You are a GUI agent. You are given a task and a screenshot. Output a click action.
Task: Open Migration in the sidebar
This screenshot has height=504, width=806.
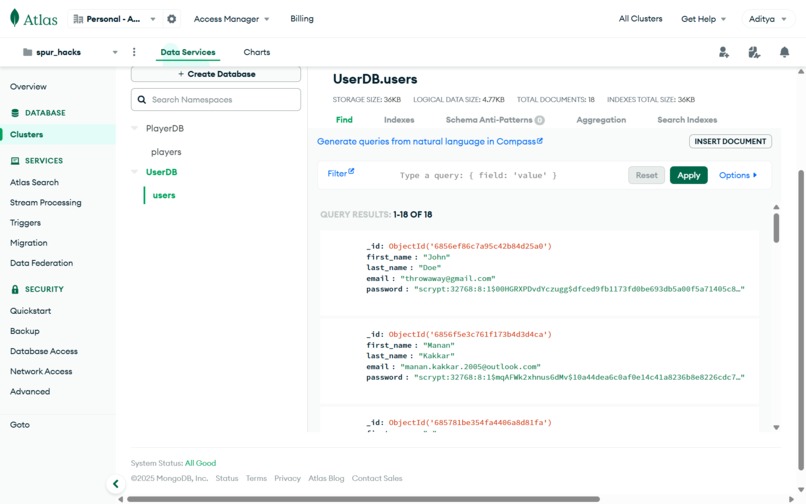point(29,243)
